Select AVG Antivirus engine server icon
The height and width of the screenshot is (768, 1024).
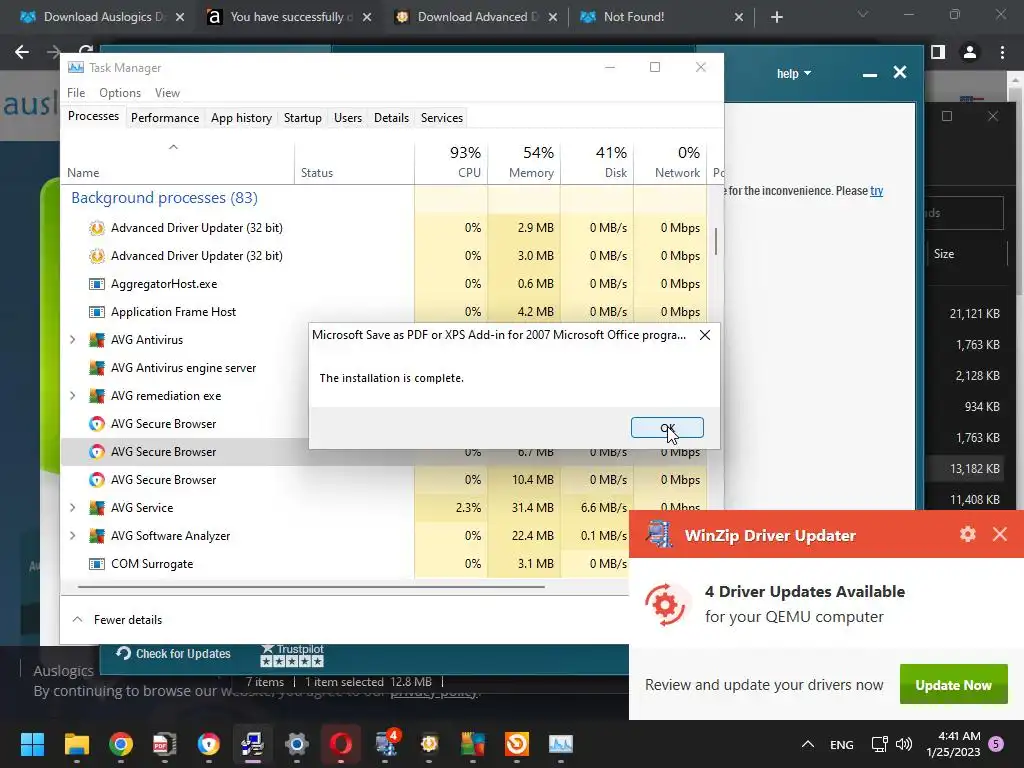click(x=97, y=368)
